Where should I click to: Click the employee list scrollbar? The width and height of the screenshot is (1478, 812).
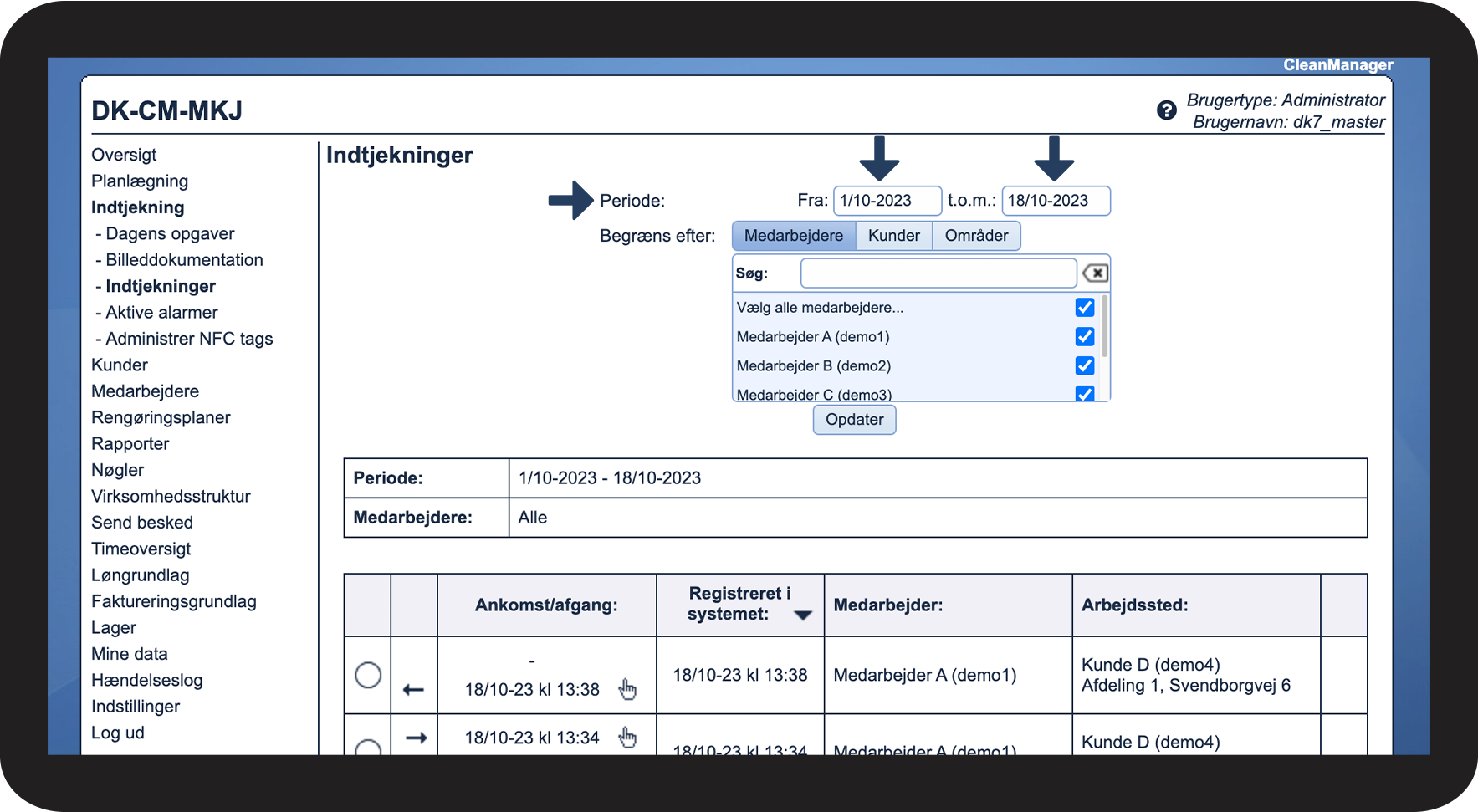pos(1105,326)
